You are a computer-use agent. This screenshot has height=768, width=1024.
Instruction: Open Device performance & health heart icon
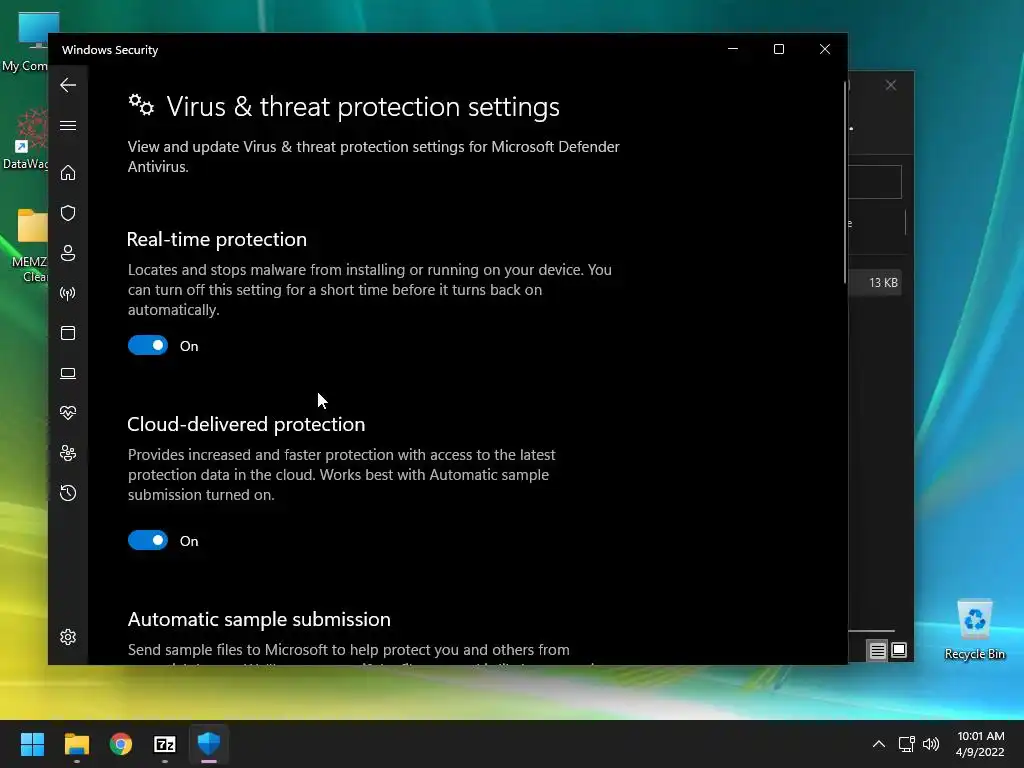[68, 413]
